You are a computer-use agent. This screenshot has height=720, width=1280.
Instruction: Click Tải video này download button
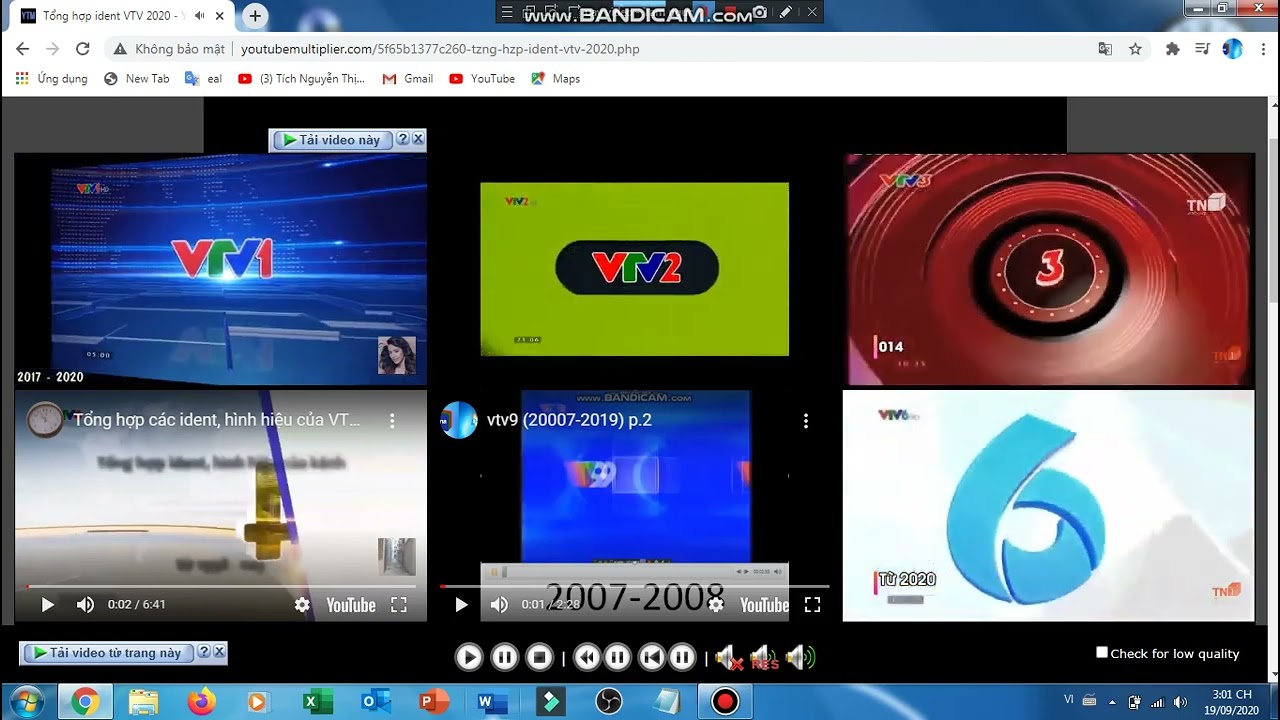[331, 140]
